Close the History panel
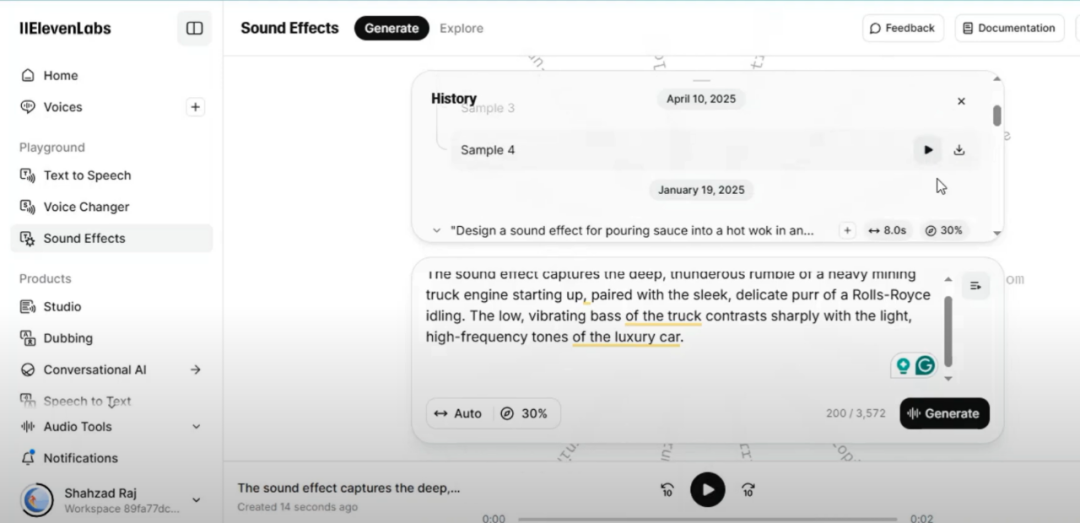 tap(961, 101)
